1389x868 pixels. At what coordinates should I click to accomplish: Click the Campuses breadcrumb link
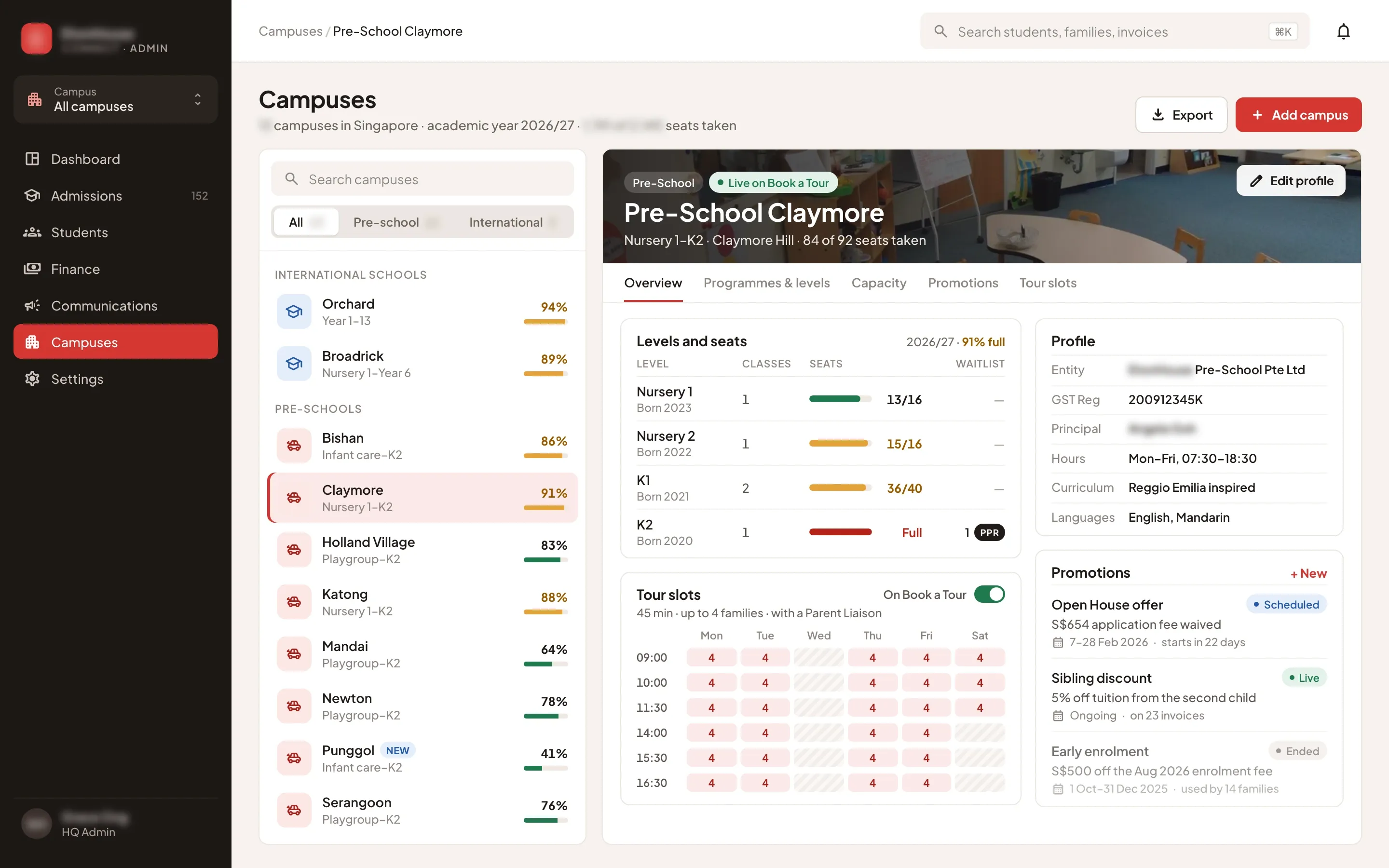(290, 31)
